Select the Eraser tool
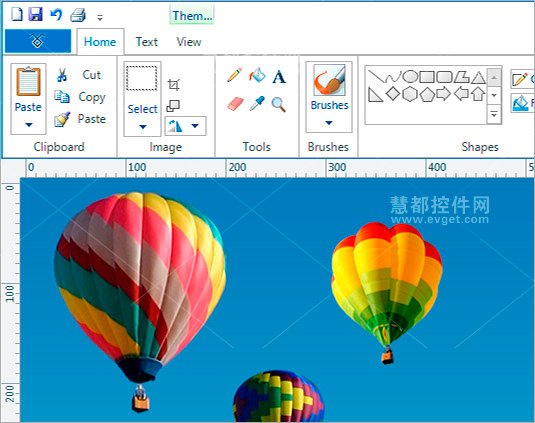The width and height of the screenshot is (535, 423). click(235, 104)
